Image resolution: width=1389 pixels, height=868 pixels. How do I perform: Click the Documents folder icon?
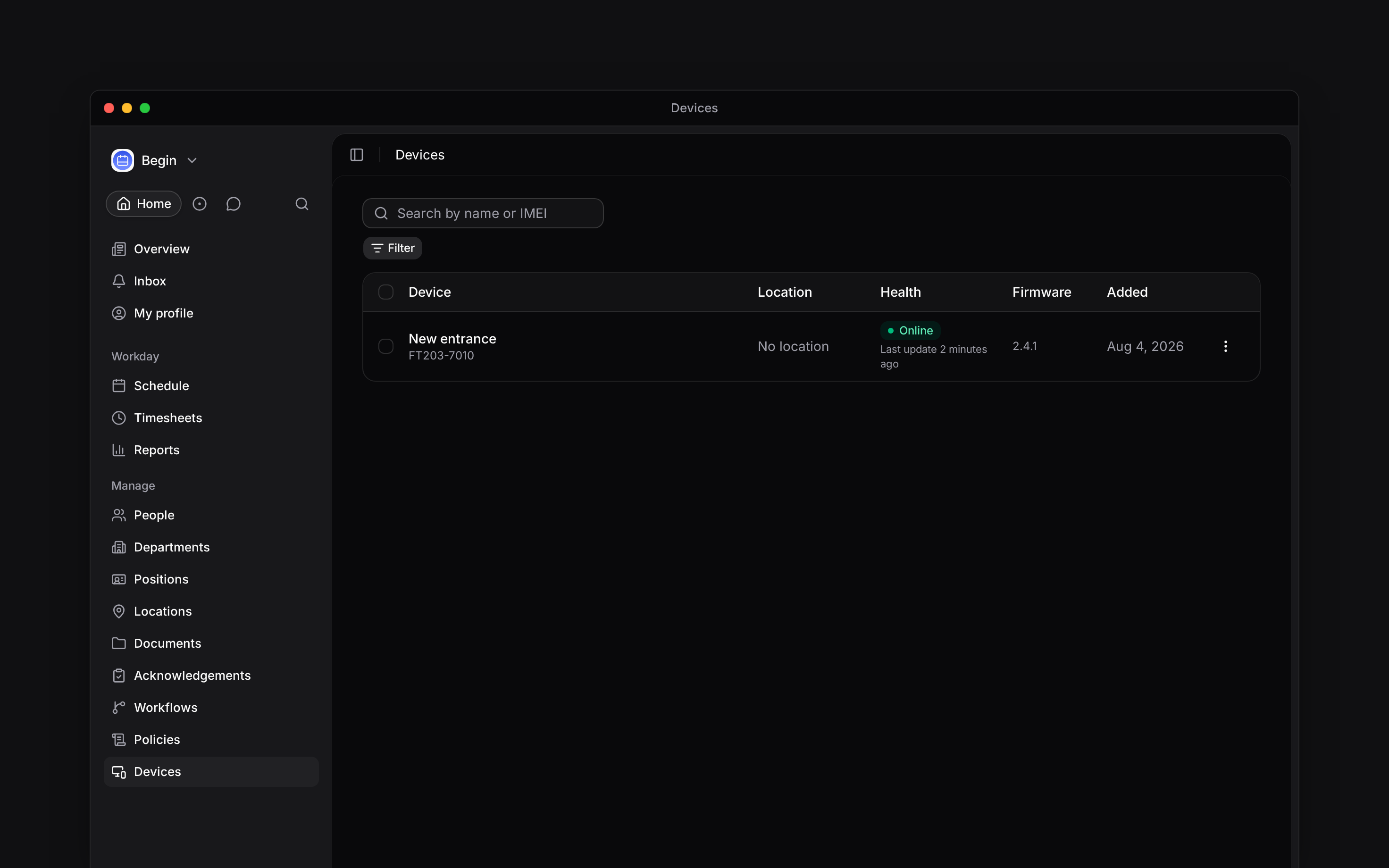pos(119,643)
